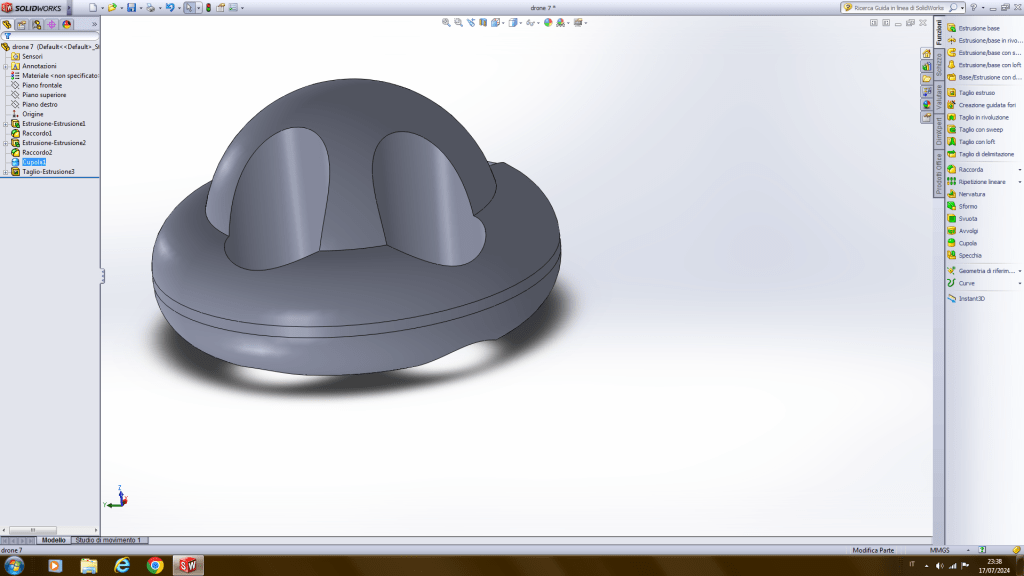Viewport: 1024px width, 576px height.
Task: Activate the Nervatura rib tool
Action: [971, 194]
